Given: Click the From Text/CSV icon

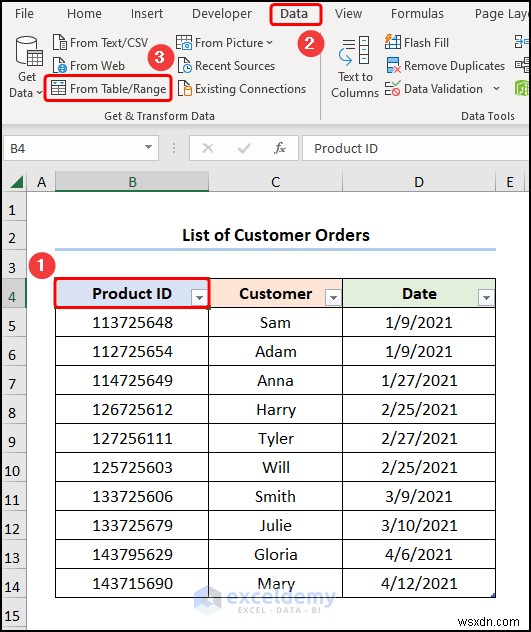Looking at the screenshot, I should [x=60, y=42].
